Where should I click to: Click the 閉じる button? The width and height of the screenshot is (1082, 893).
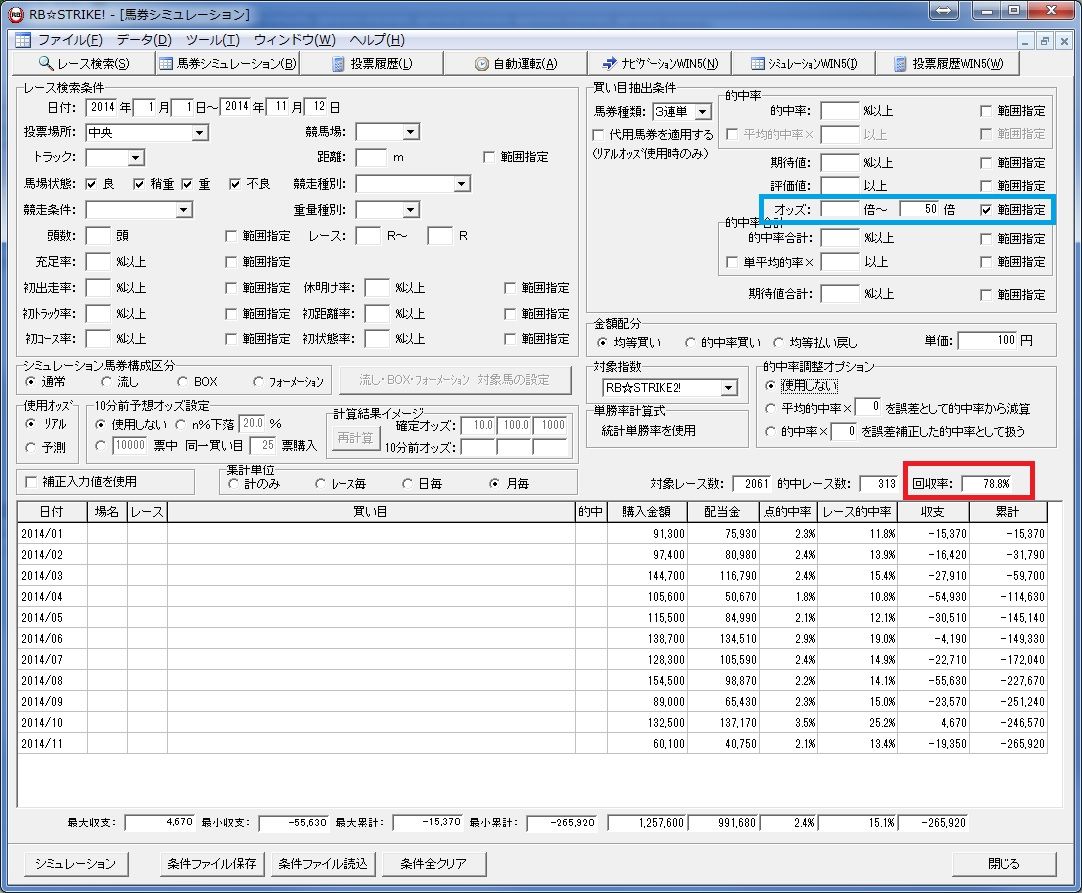click(x=1004, y=863)
